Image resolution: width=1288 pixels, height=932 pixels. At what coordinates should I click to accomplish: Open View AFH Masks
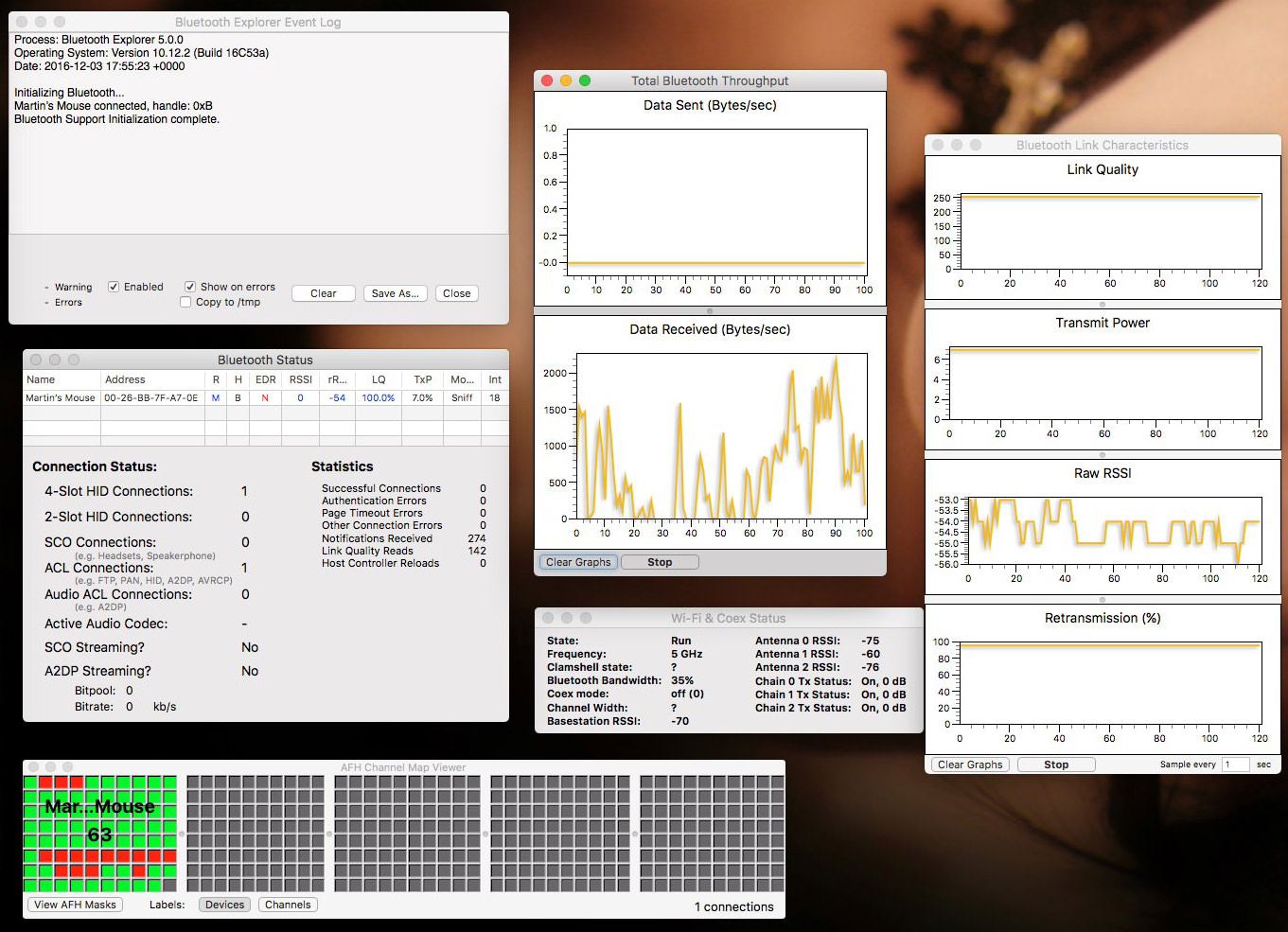click(x=75, y=905)
